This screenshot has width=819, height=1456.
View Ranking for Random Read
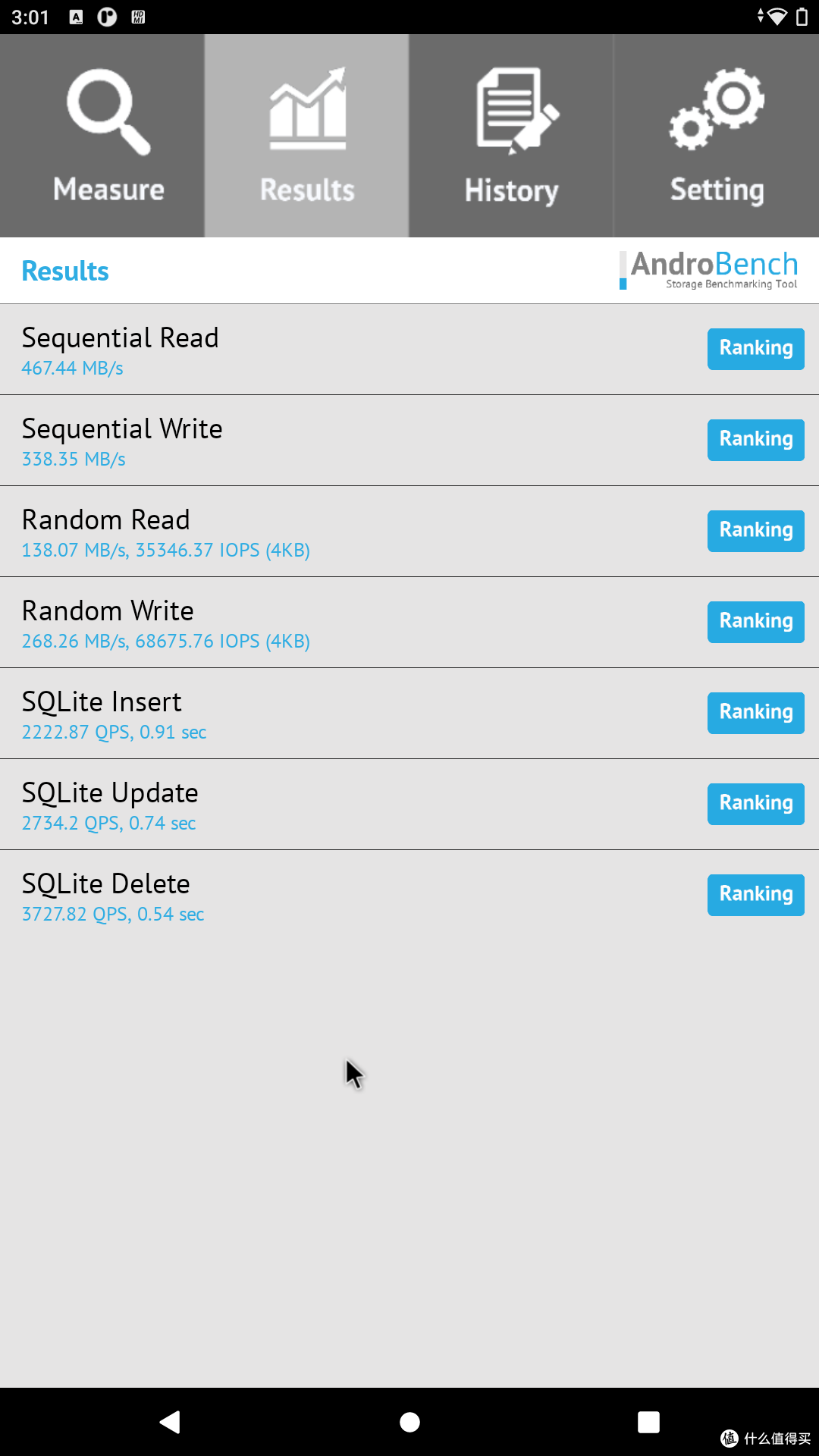(755, 531)
